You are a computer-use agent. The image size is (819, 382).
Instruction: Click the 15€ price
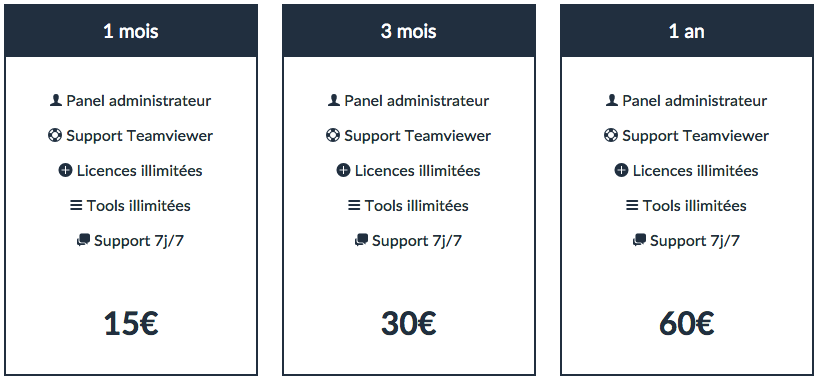pyautogui.click(x=131, y=324)
